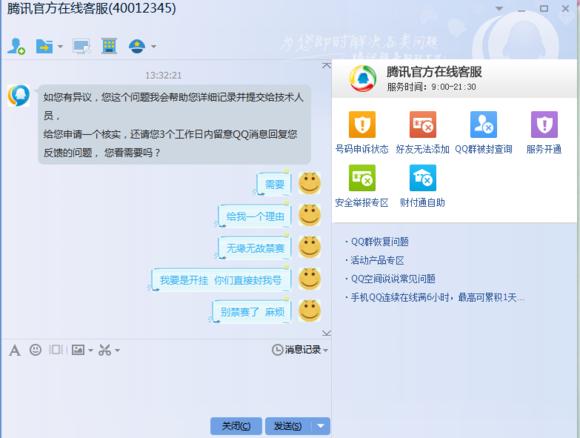Screen dimensions: 580x438
Task: Click the customer service avatar beside message
Action: 19,95
